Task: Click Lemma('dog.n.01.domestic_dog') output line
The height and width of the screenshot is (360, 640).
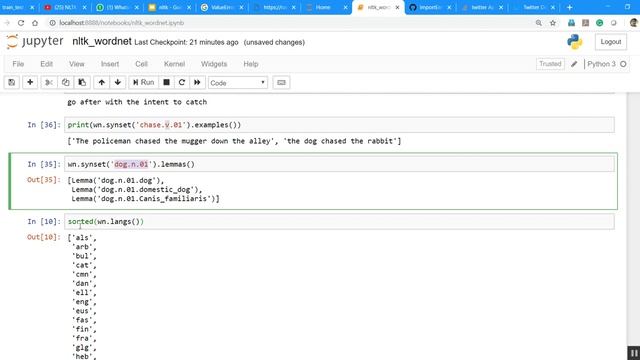Action: point(137,190)
